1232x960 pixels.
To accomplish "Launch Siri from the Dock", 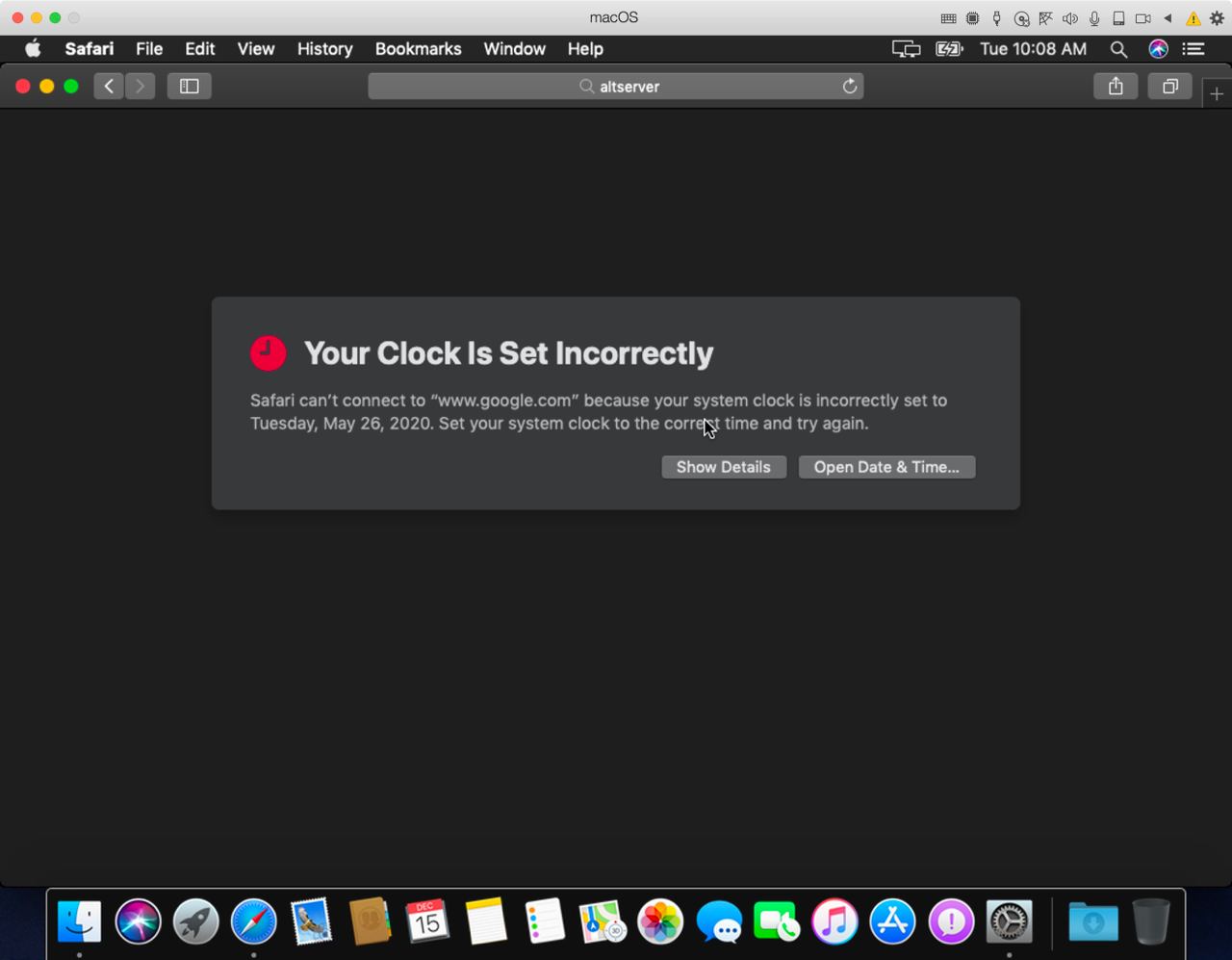I will tap(138, 922).
